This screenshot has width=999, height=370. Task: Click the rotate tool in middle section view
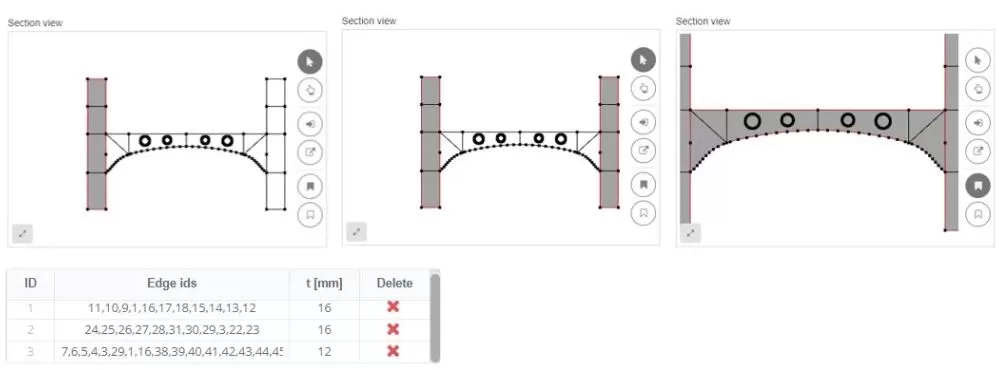643,88
